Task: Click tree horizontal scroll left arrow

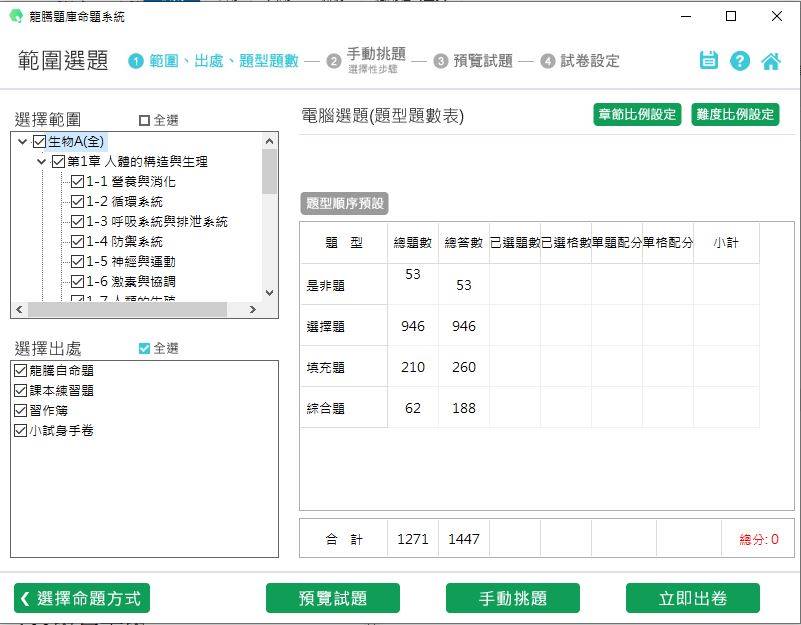Action: pyautogui.click(x=19, y=309)
